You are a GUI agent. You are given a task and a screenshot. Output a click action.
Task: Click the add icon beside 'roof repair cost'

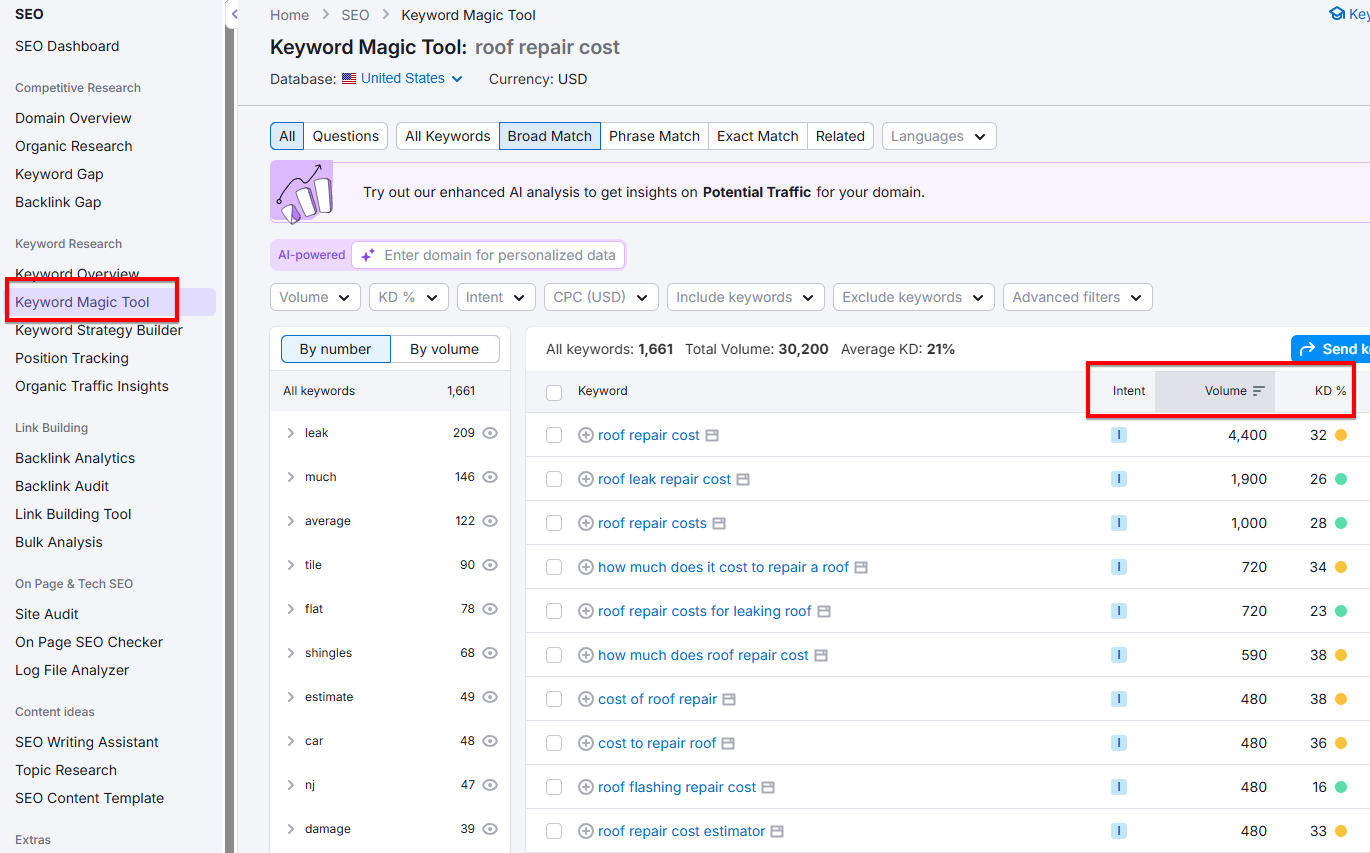(x=586, y=435)
